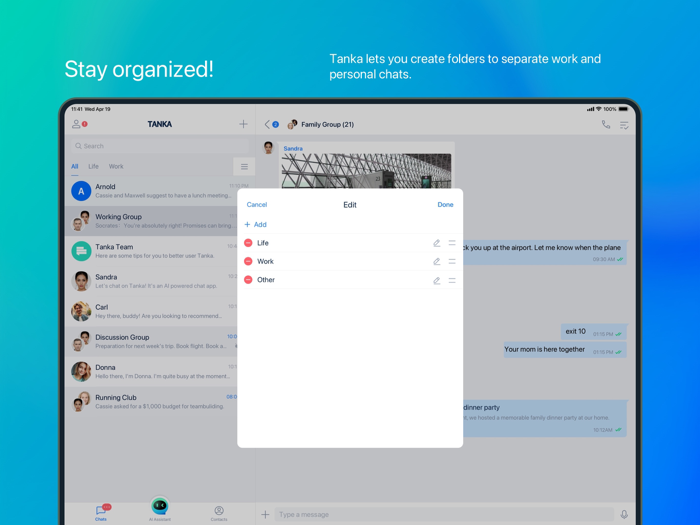The width and height of the screenshot is (700, 525).
Task: Go to the Contacts bottom tab
Action: pos(219,513)
